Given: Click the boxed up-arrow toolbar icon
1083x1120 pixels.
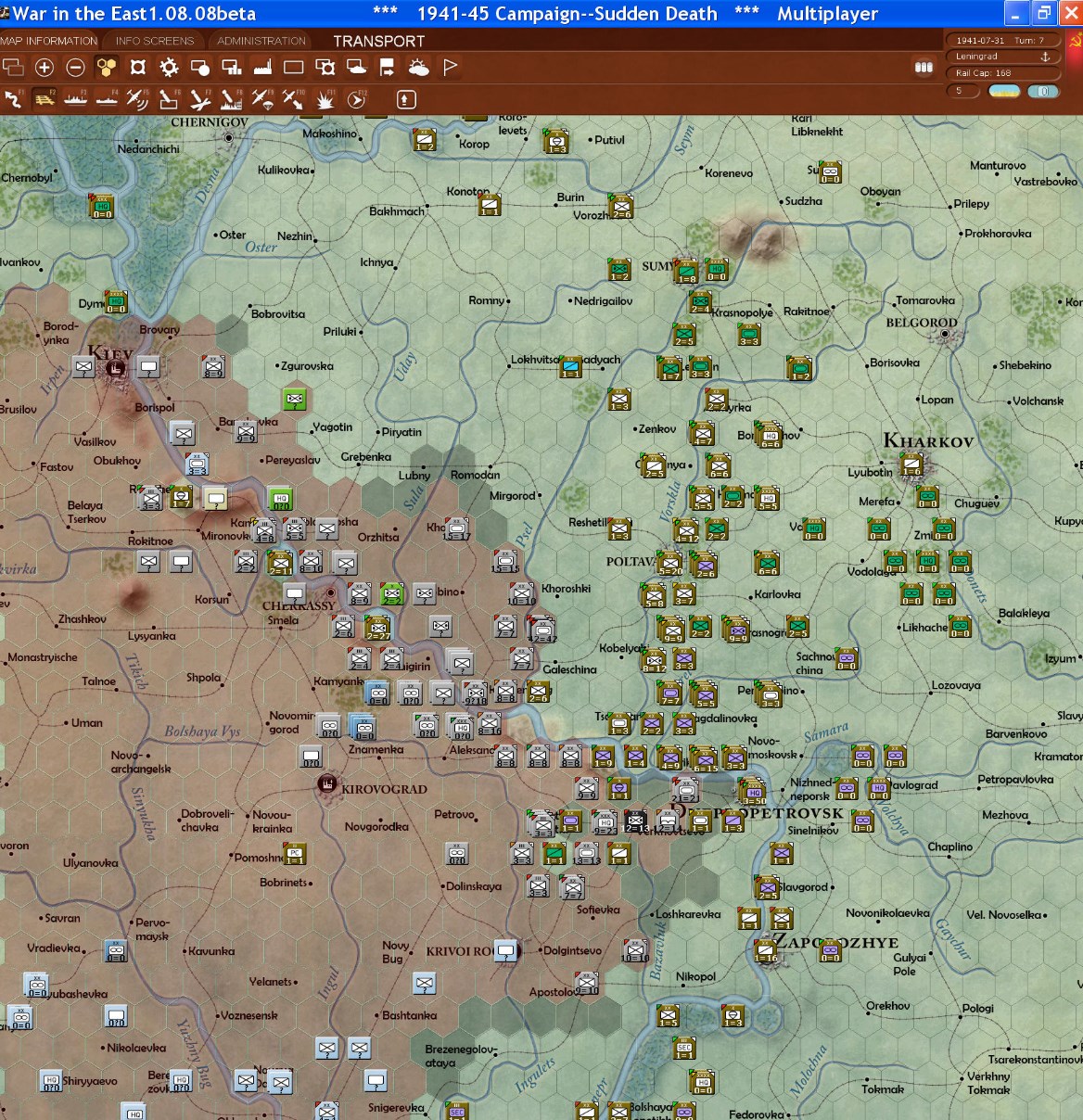Looking at the screenshot, I should (x=406, y=99).
